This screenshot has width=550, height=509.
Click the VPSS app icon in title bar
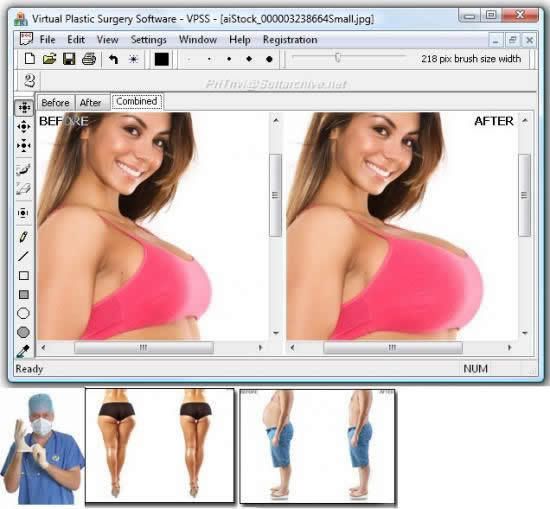pos(21,18)
